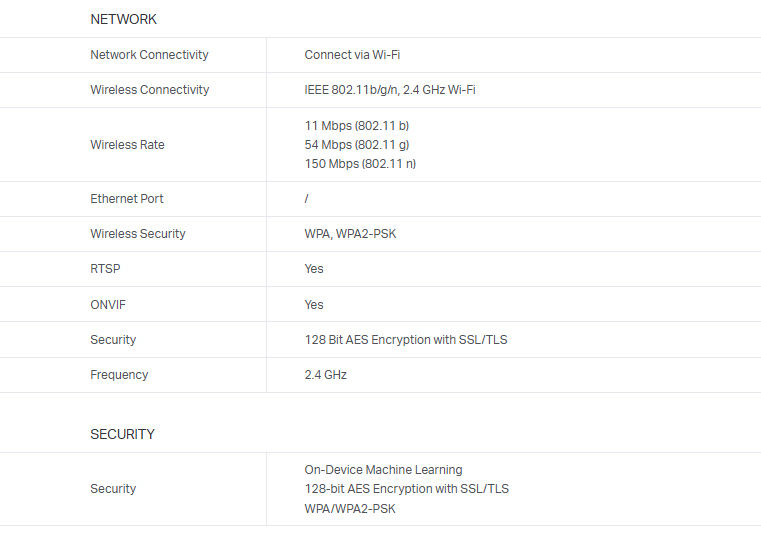Select the Network Connectivity row label

tap(149, 55)
